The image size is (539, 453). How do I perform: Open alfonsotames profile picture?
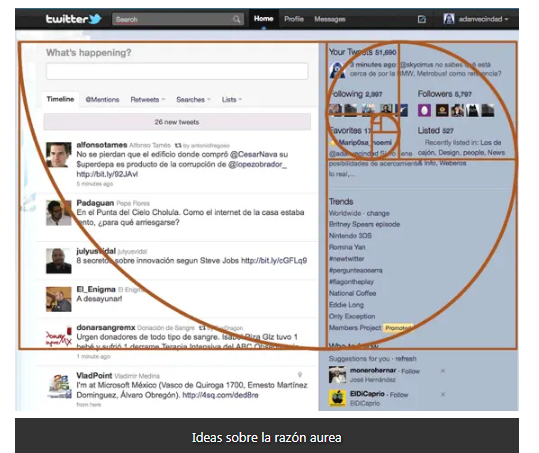pos(59,155)
